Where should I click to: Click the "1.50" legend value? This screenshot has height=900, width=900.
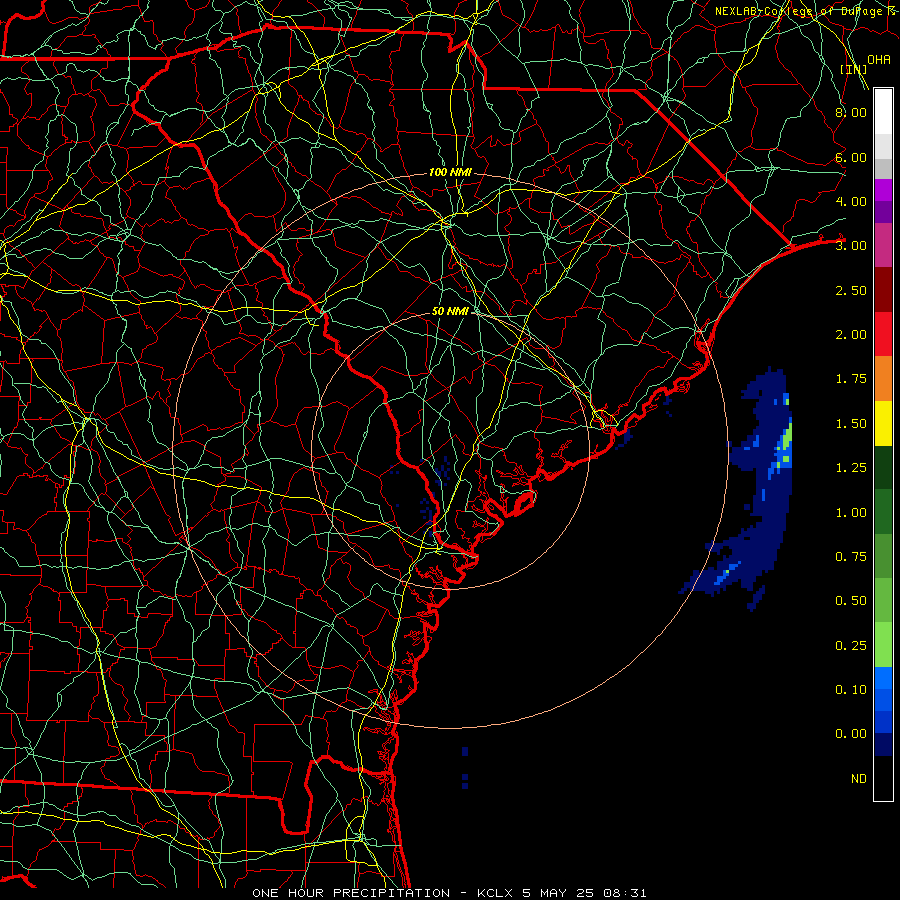coord(851,424)
